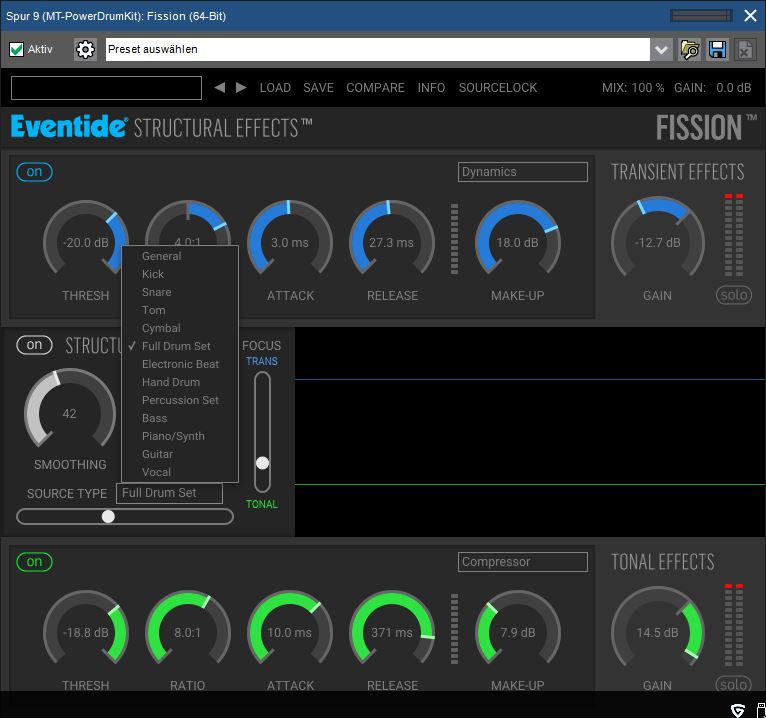Click the empty preset name field
This screenshot has height=718, width=766.
pyautogui.click(x=106, y=88)
